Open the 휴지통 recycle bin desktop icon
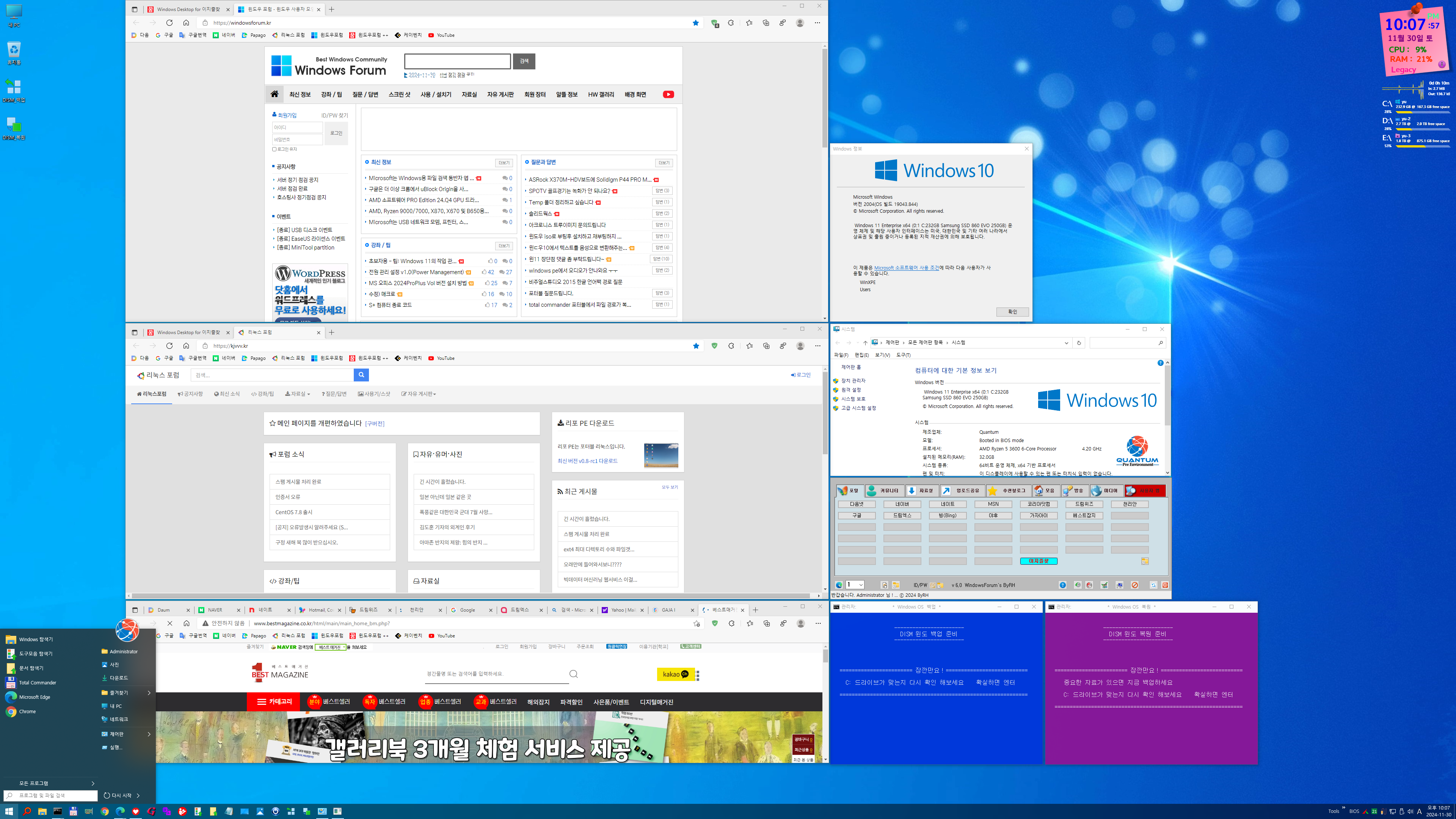 pos(14,53)
